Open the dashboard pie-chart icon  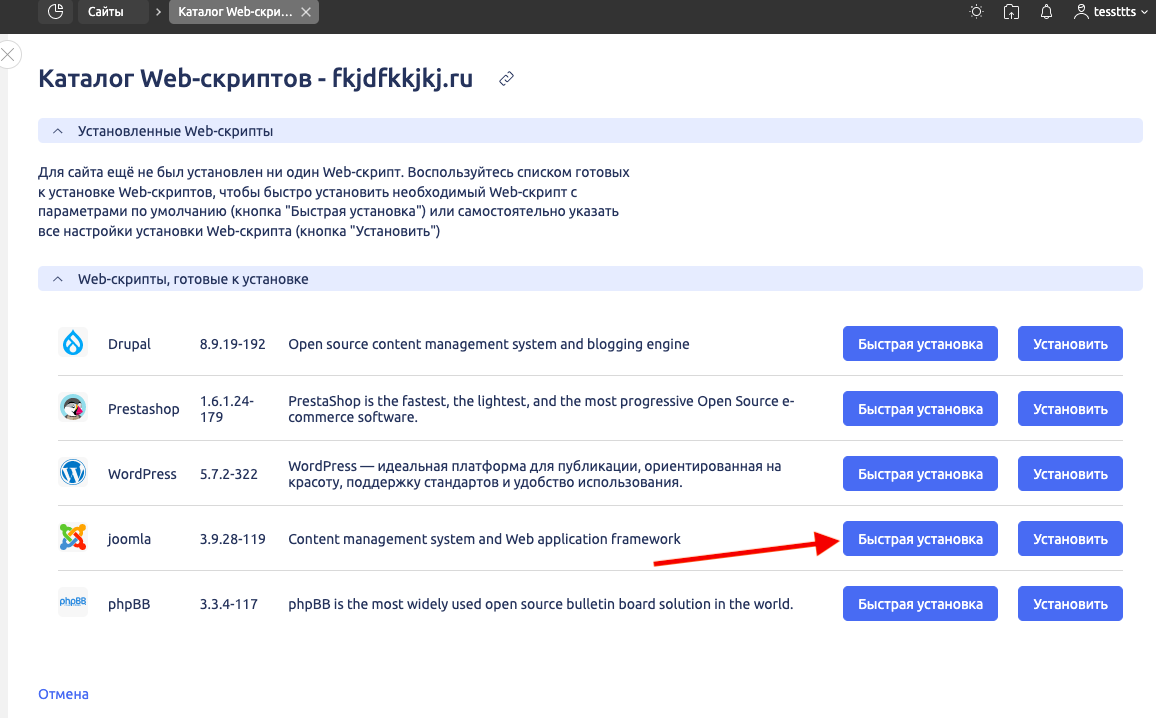56,12
